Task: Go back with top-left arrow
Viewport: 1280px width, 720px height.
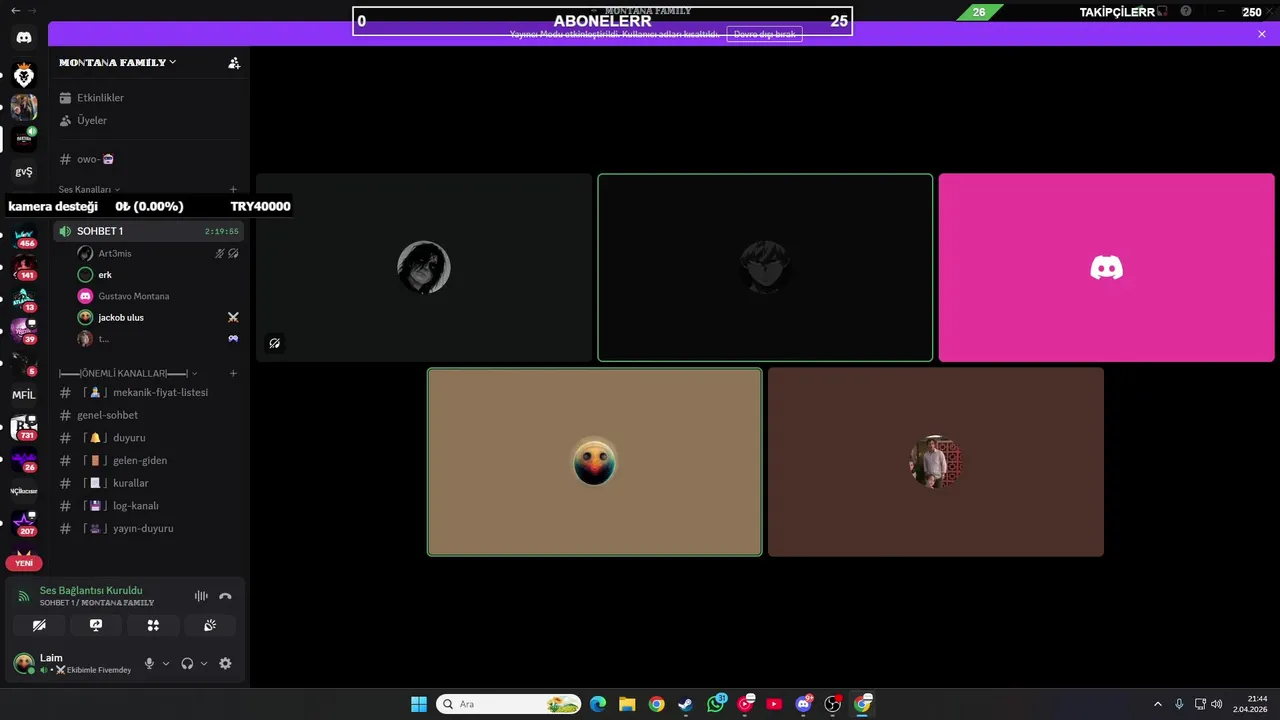Action: (x=15, y=10)
